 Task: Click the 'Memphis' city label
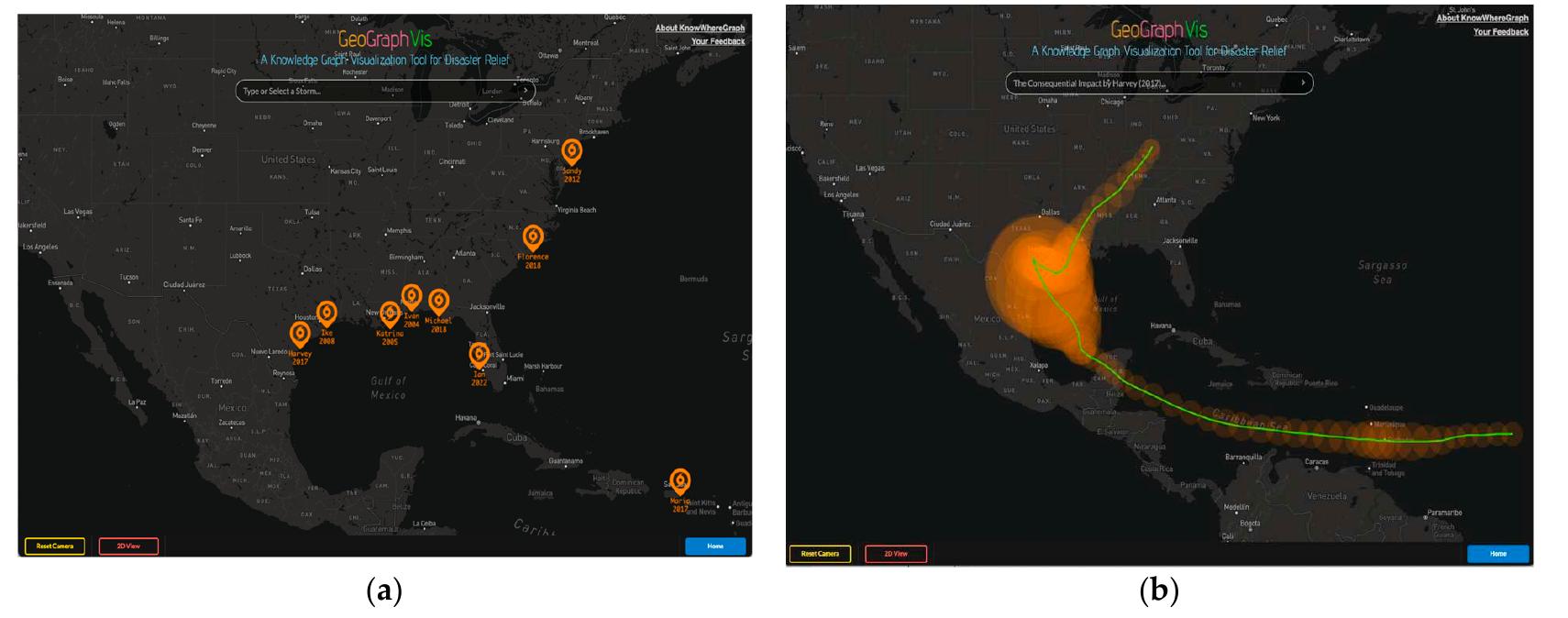[x=399, y=231]
